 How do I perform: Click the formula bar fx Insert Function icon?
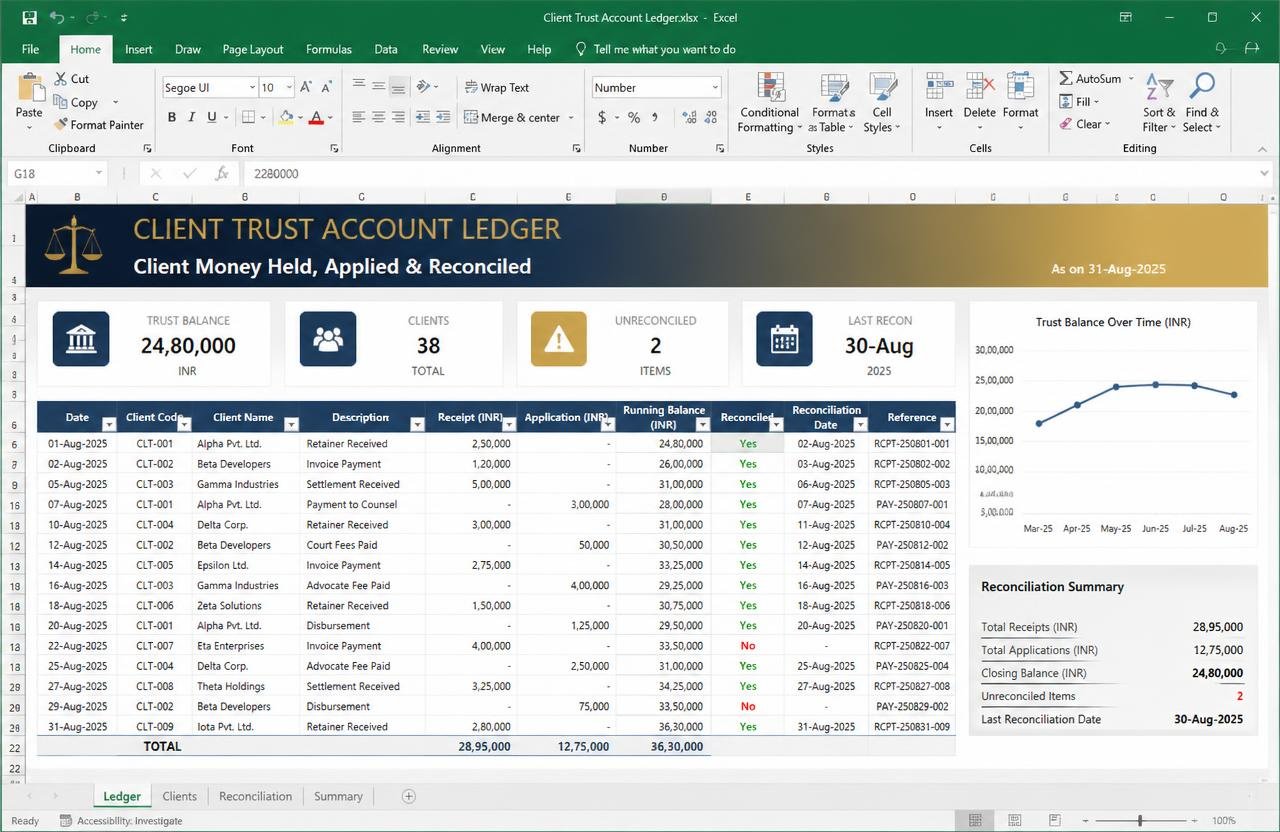[x=222, y=173]
